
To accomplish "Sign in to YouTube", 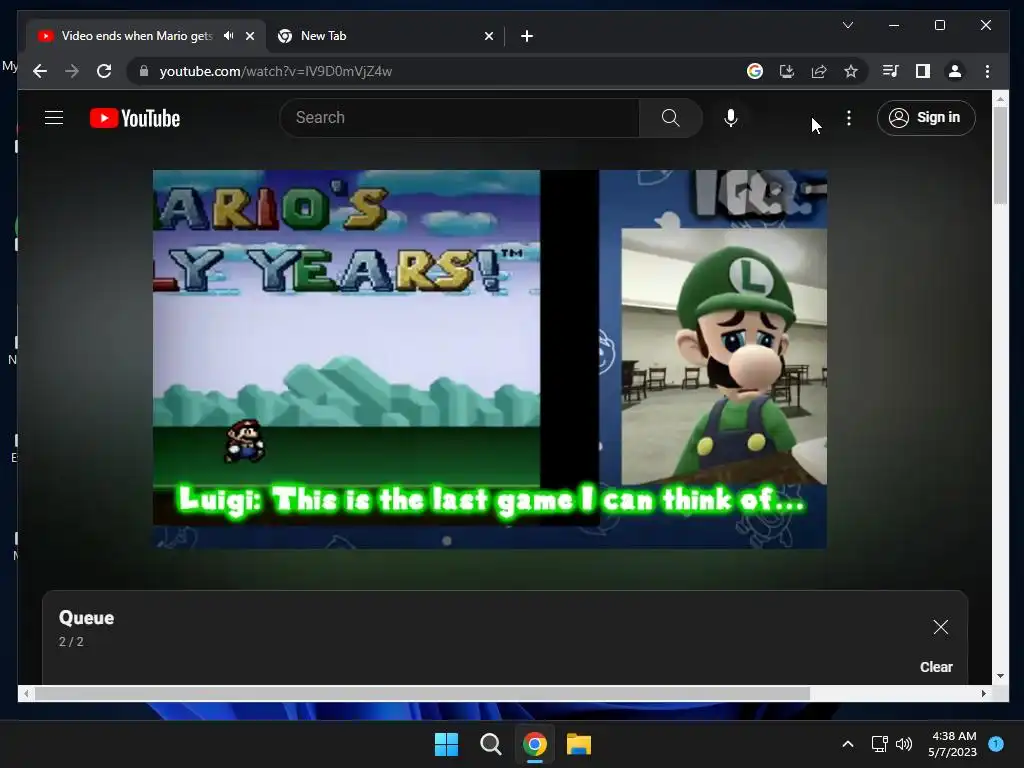I will point(926,118).
